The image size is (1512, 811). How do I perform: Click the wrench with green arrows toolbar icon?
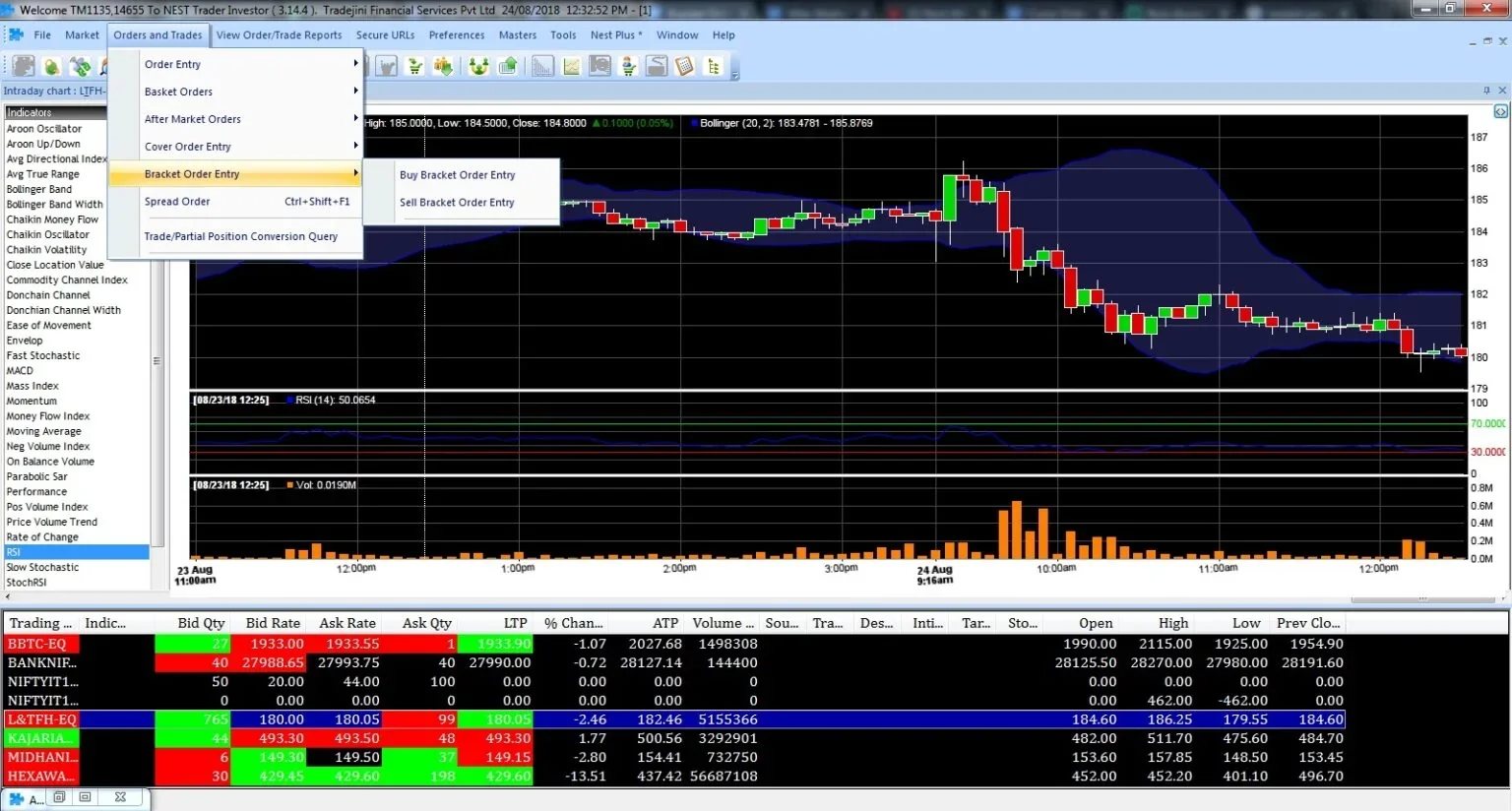click(81, 66)
